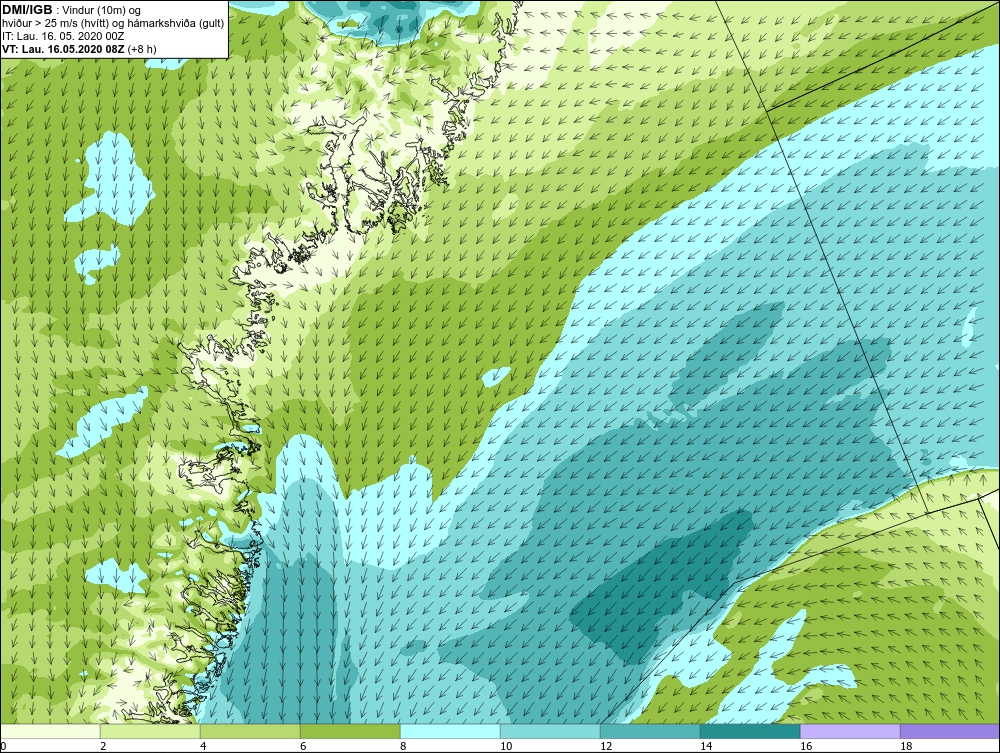
Task: Click the 'IT: Lau. 16. 05. 2020 00Z' line
Action: coord(63,36)
